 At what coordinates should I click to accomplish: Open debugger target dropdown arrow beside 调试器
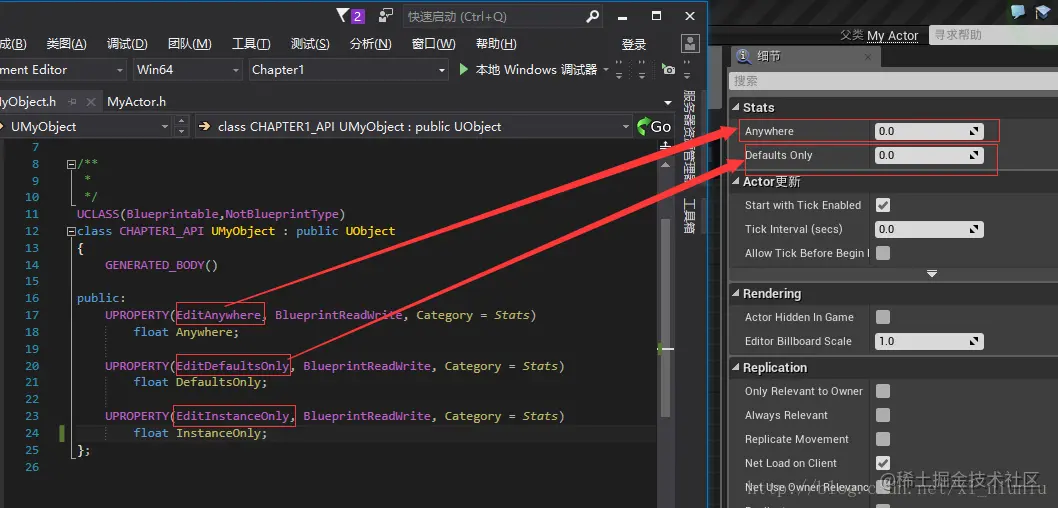click(605, 69)
